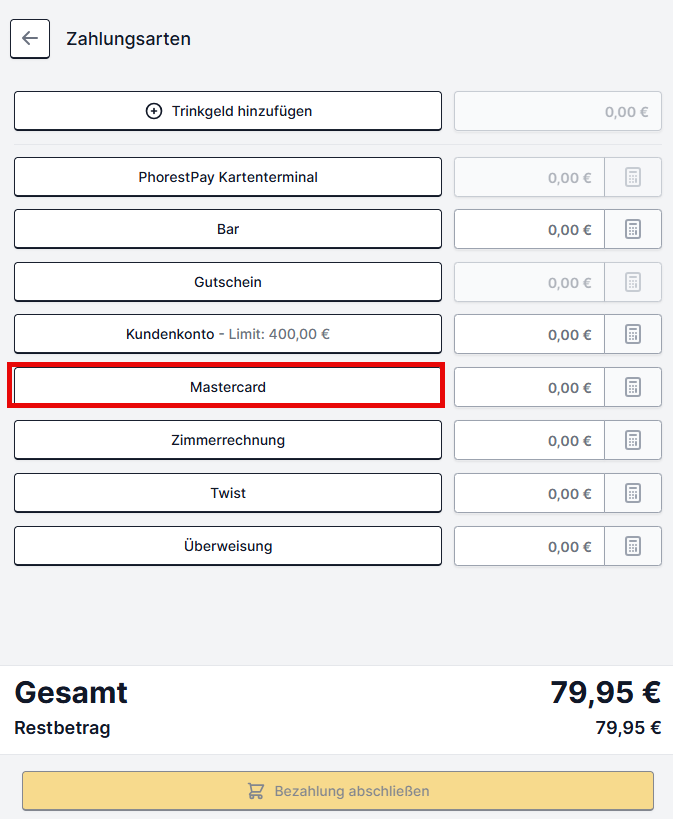The height and width of the screenshot is (819, 673).
Task: Open calculator for Zimmerrechnung amount
Action: click(633, 440)
